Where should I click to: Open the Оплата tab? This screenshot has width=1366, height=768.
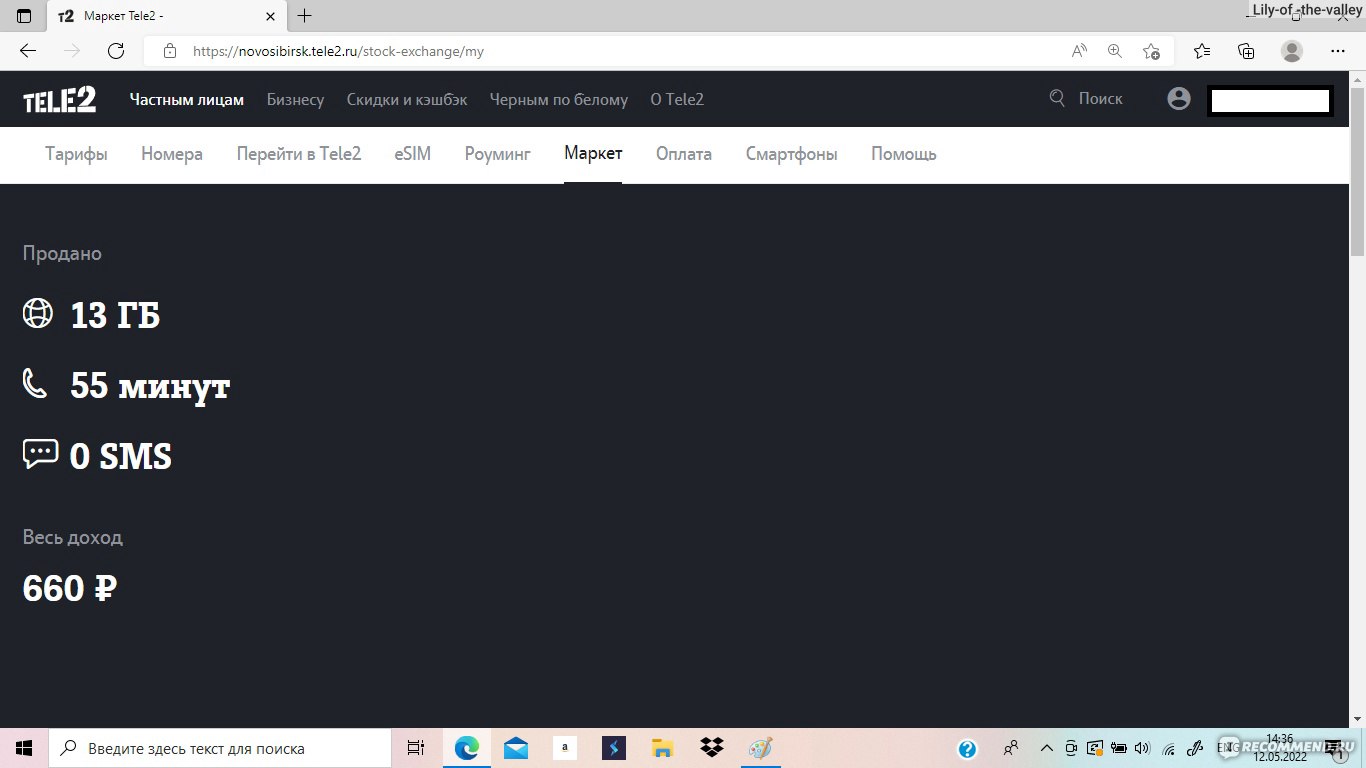[x=684, y=154]
